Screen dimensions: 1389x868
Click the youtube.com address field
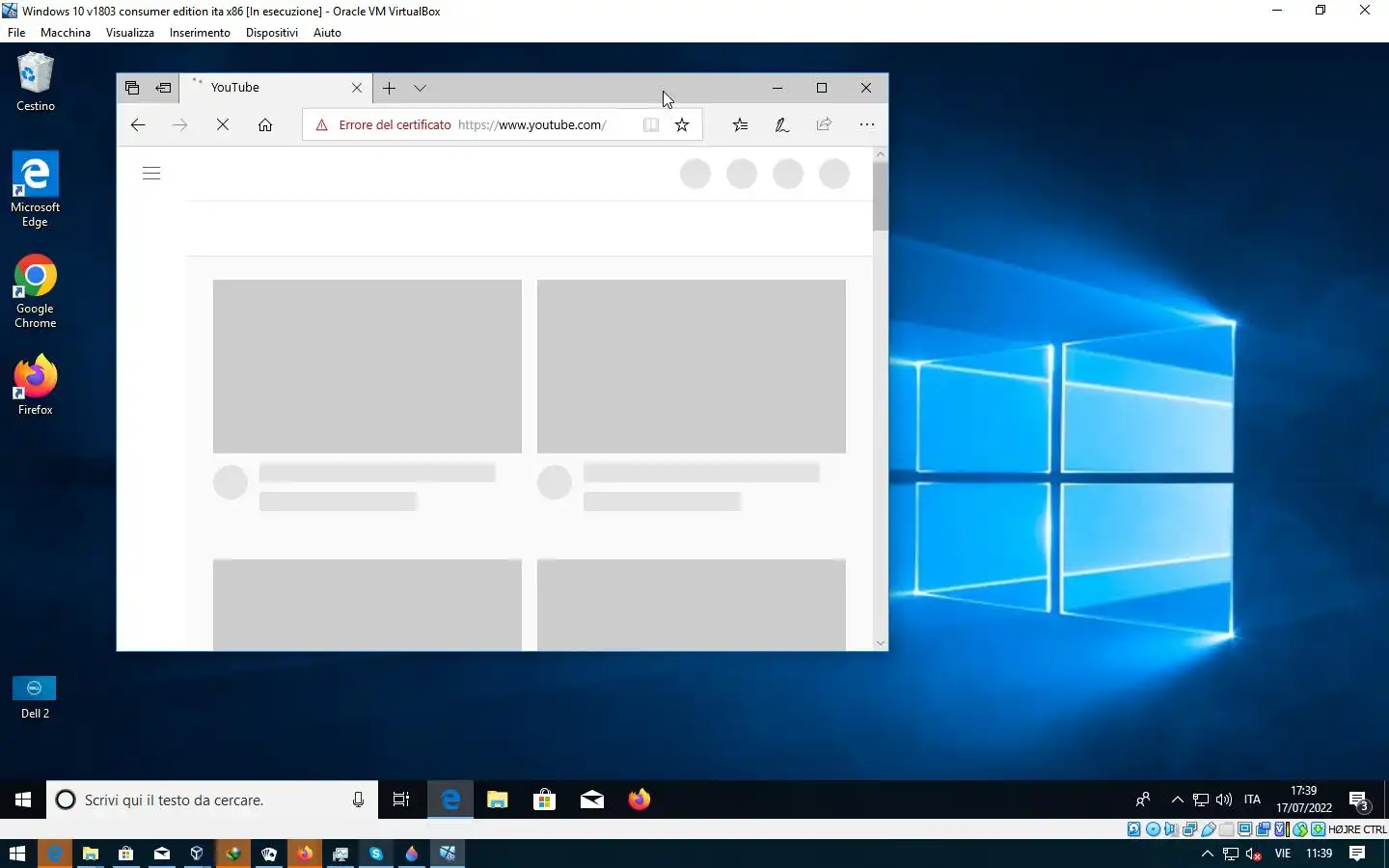pyautogui.click(x=531, y=124)
